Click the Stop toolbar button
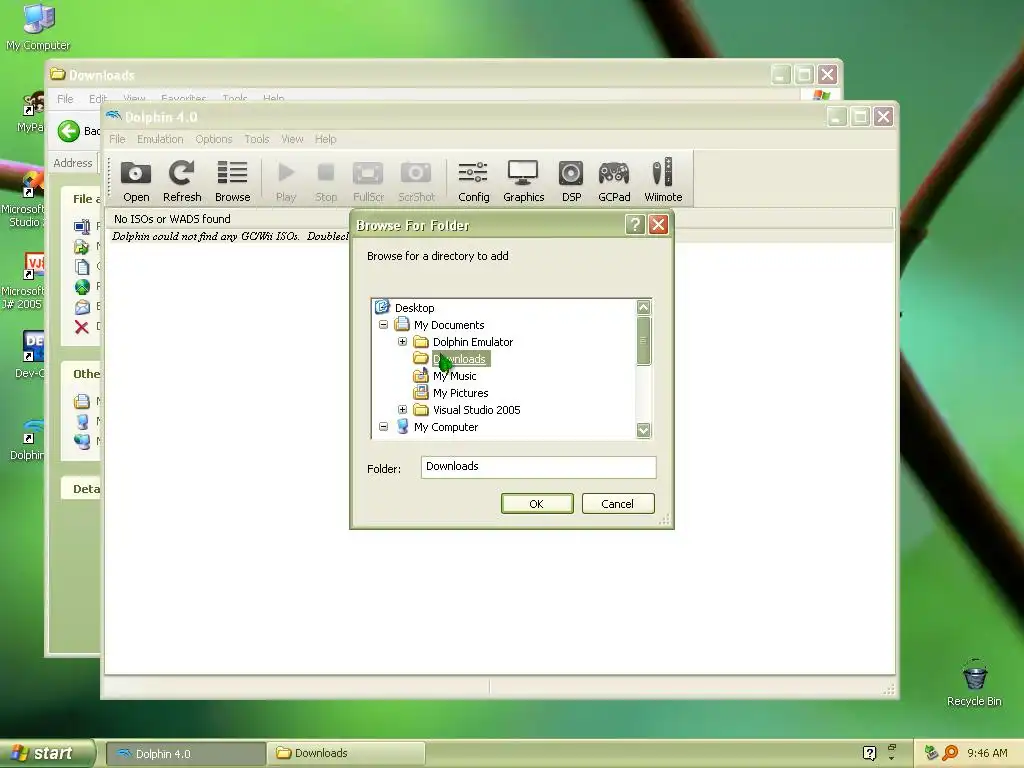The height and width of the screenshot is (768, 1024). (x=326, y=181)
